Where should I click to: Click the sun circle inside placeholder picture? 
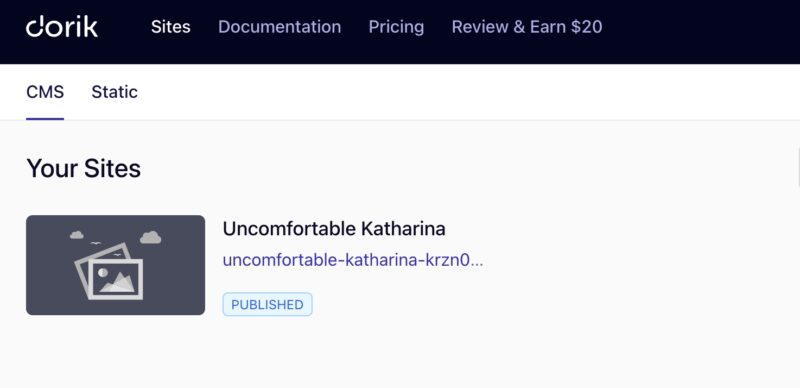(103, 273)
